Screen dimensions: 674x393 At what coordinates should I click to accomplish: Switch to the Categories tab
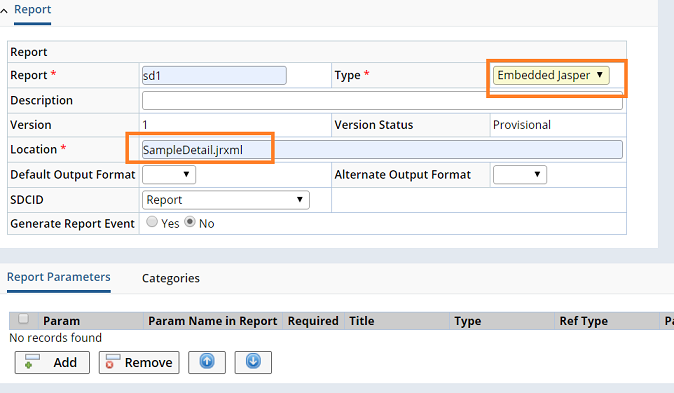click(171, 278)
